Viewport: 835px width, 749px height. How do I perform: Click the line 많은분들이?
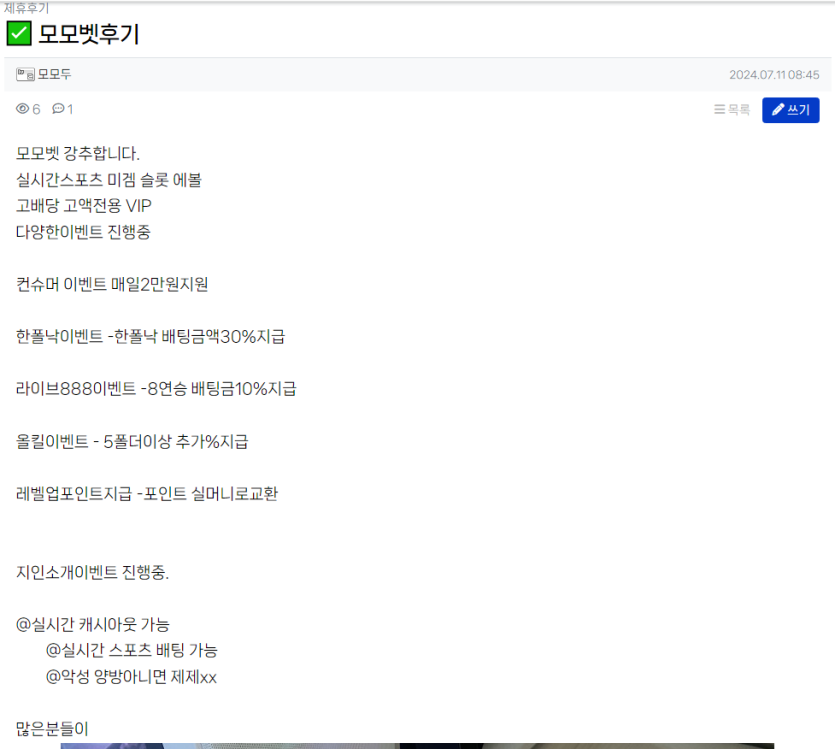[x=52, y=729]
